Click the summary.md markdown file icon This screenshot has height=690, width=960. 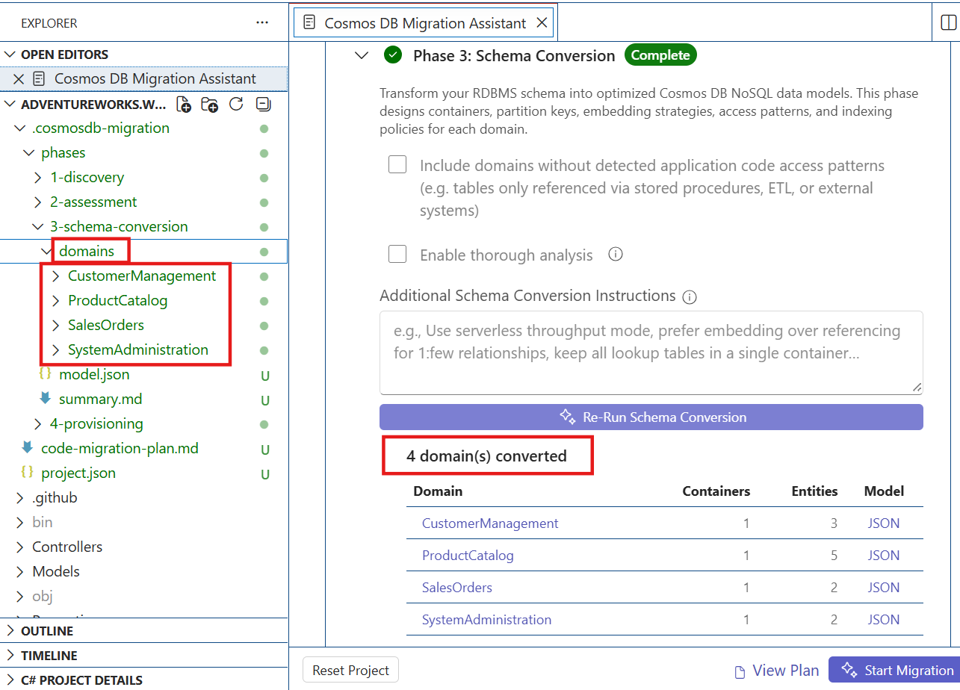[x=45, y=398]
